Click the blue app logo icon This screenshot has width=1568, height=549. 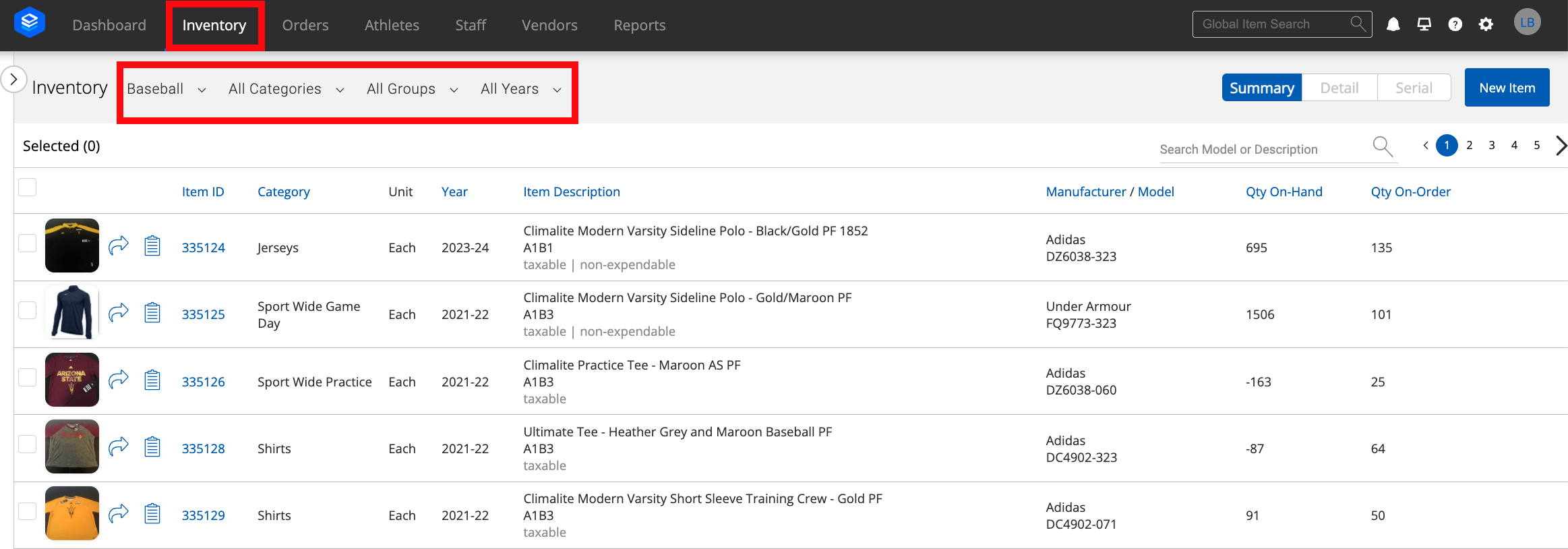[30, 23]
